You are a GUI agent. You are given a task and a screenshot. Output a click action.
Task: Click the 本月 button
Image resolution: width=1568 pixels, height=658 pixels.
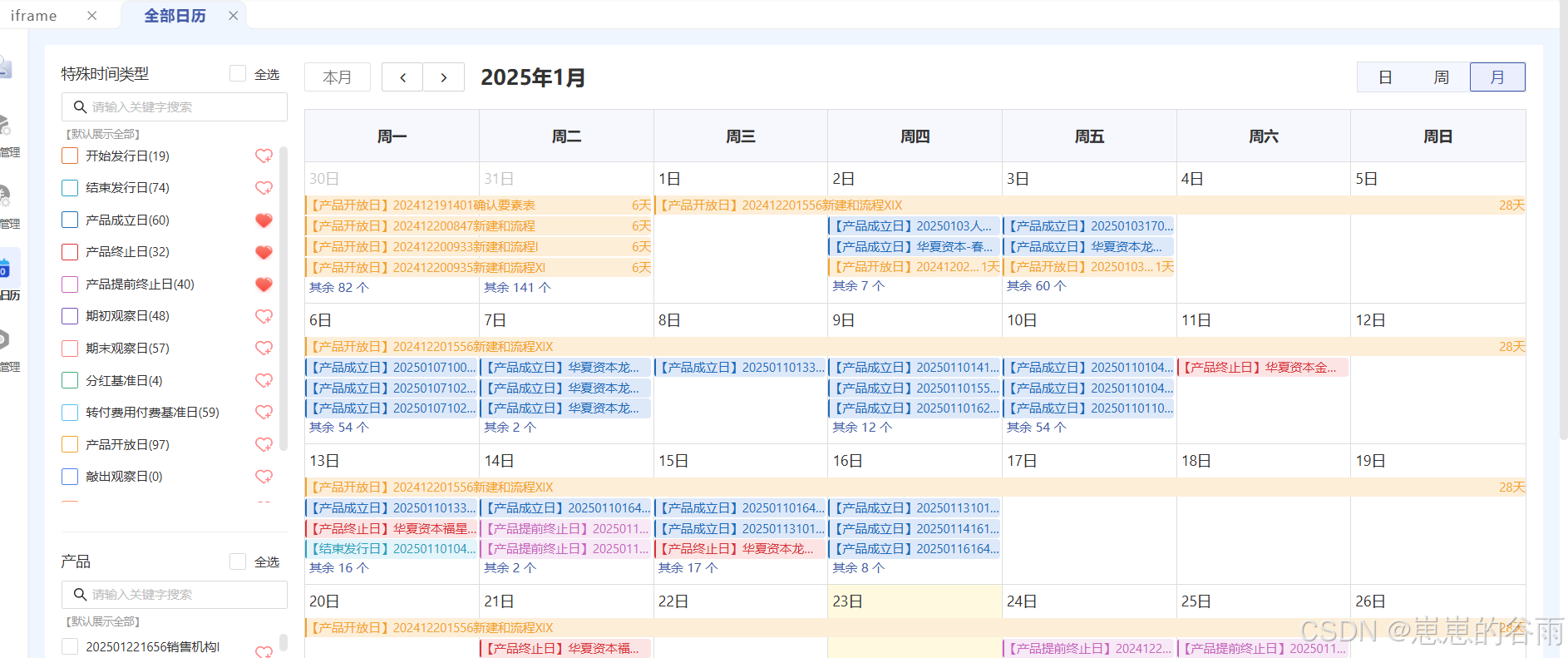[x=337, y=77]
